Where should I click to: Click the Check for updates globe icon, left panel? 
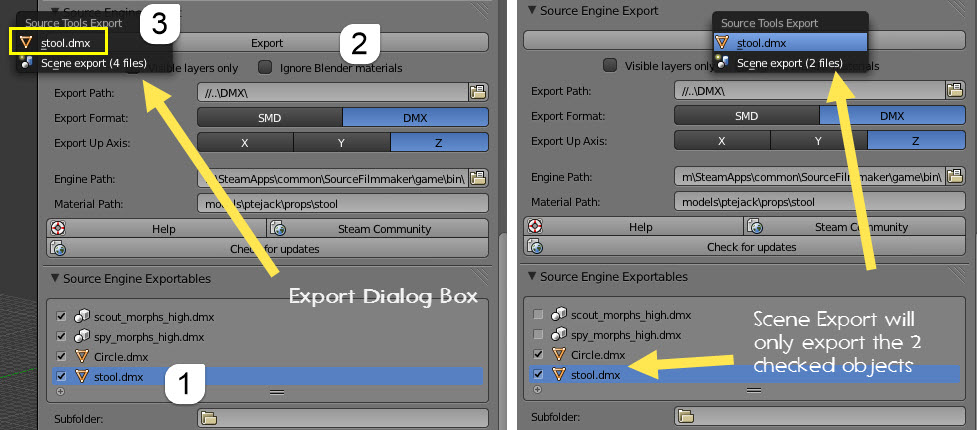(58, 249)
